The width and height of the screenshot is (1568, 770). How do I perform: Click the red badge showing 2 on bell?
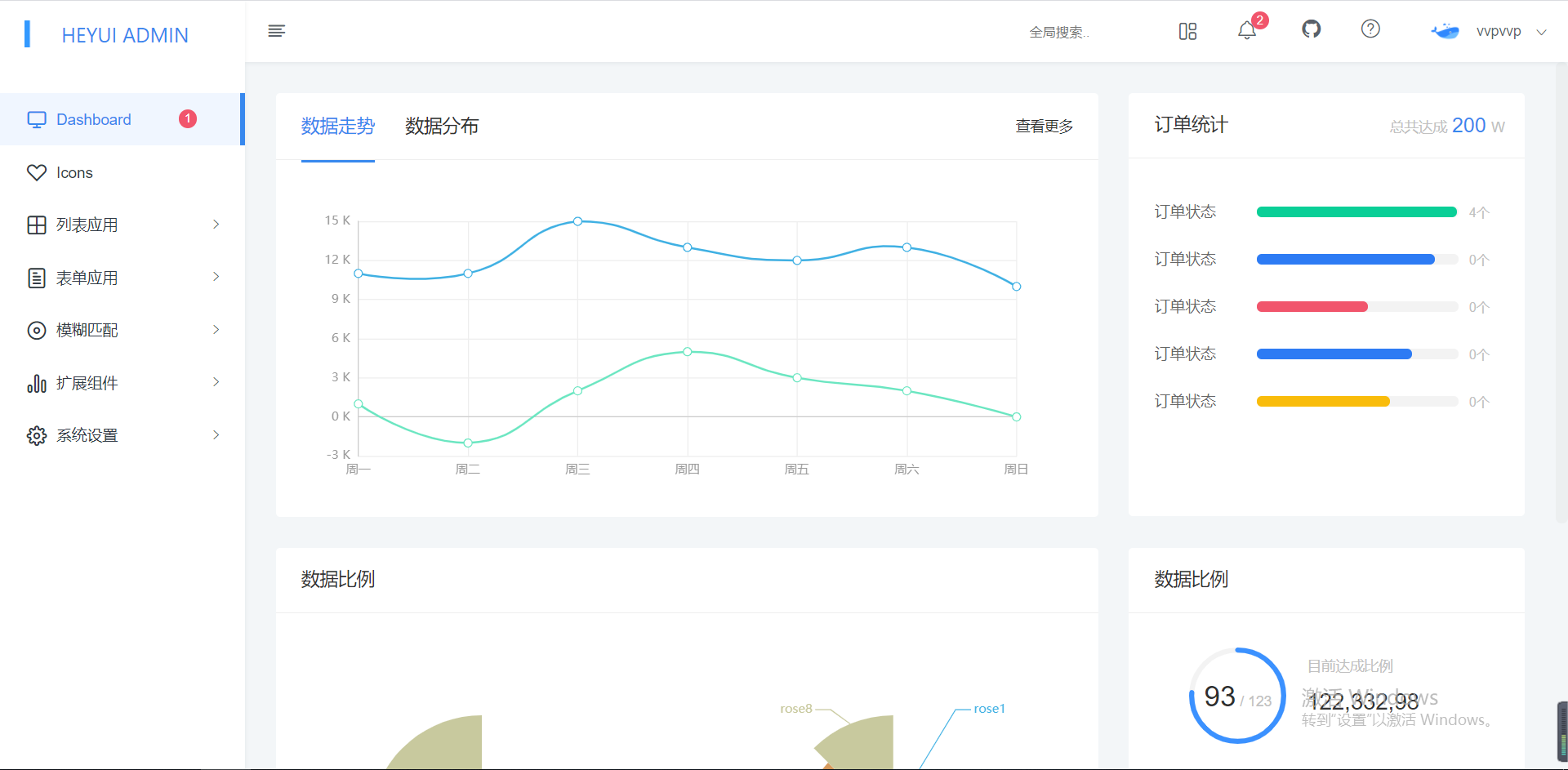(x=1260, y=20)
